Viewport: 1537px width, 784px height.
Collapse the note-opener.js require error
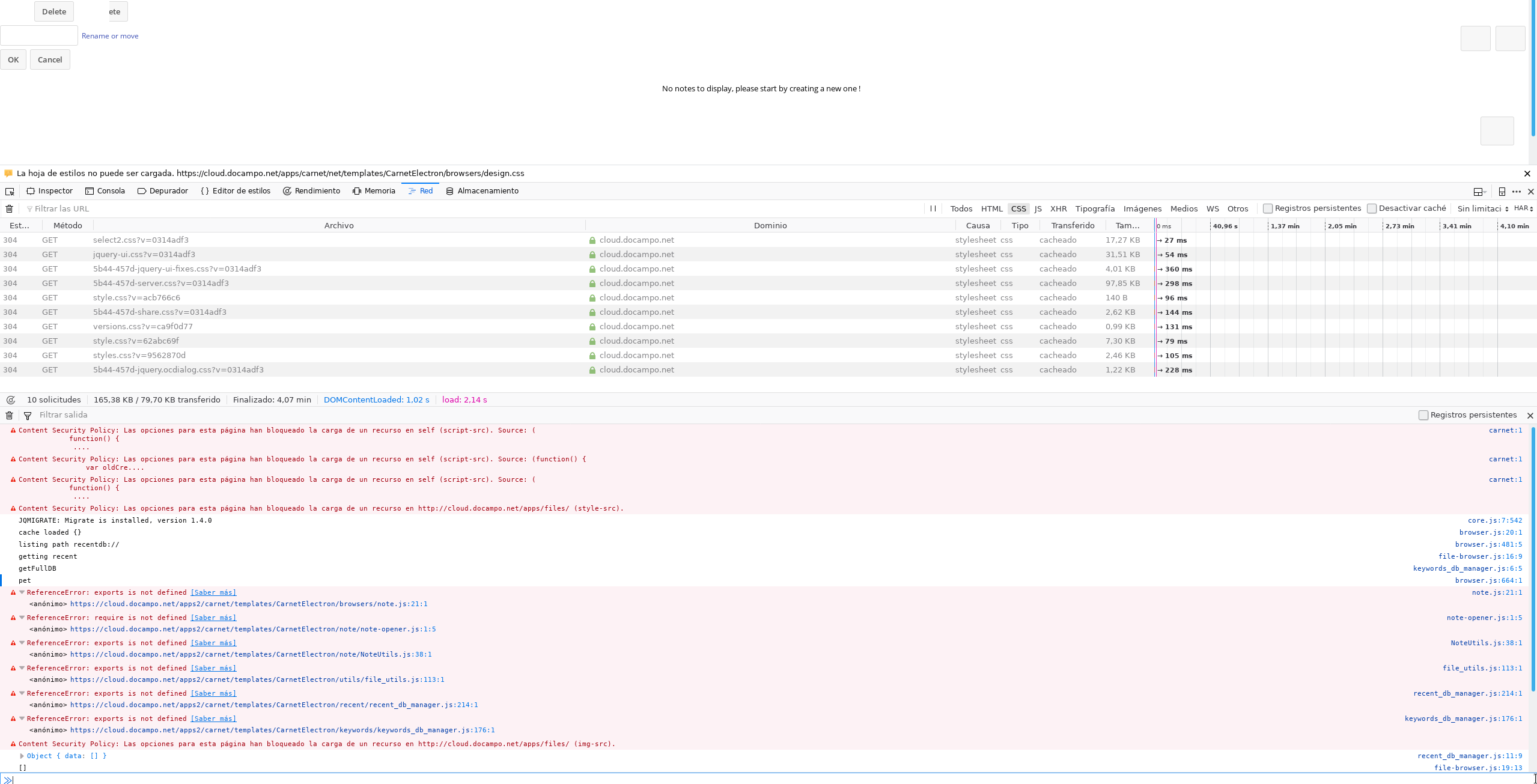click(x=22, y=618)
